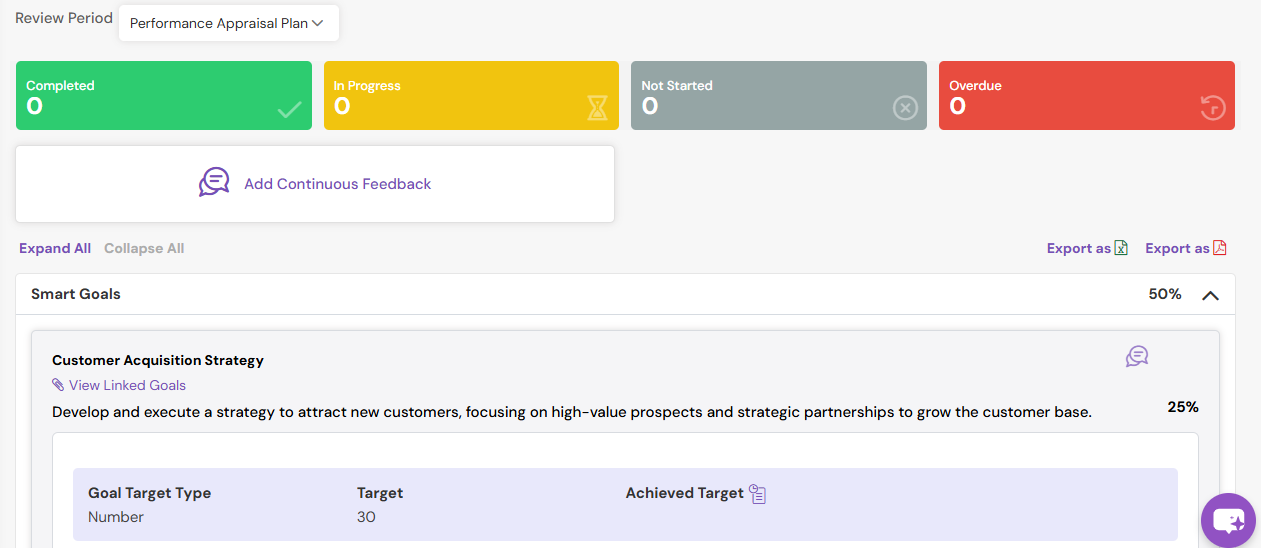The width and height of the screenshot is (1261, 548).
Task: Click the 25% goal weight value
Action: point(1183,407)
